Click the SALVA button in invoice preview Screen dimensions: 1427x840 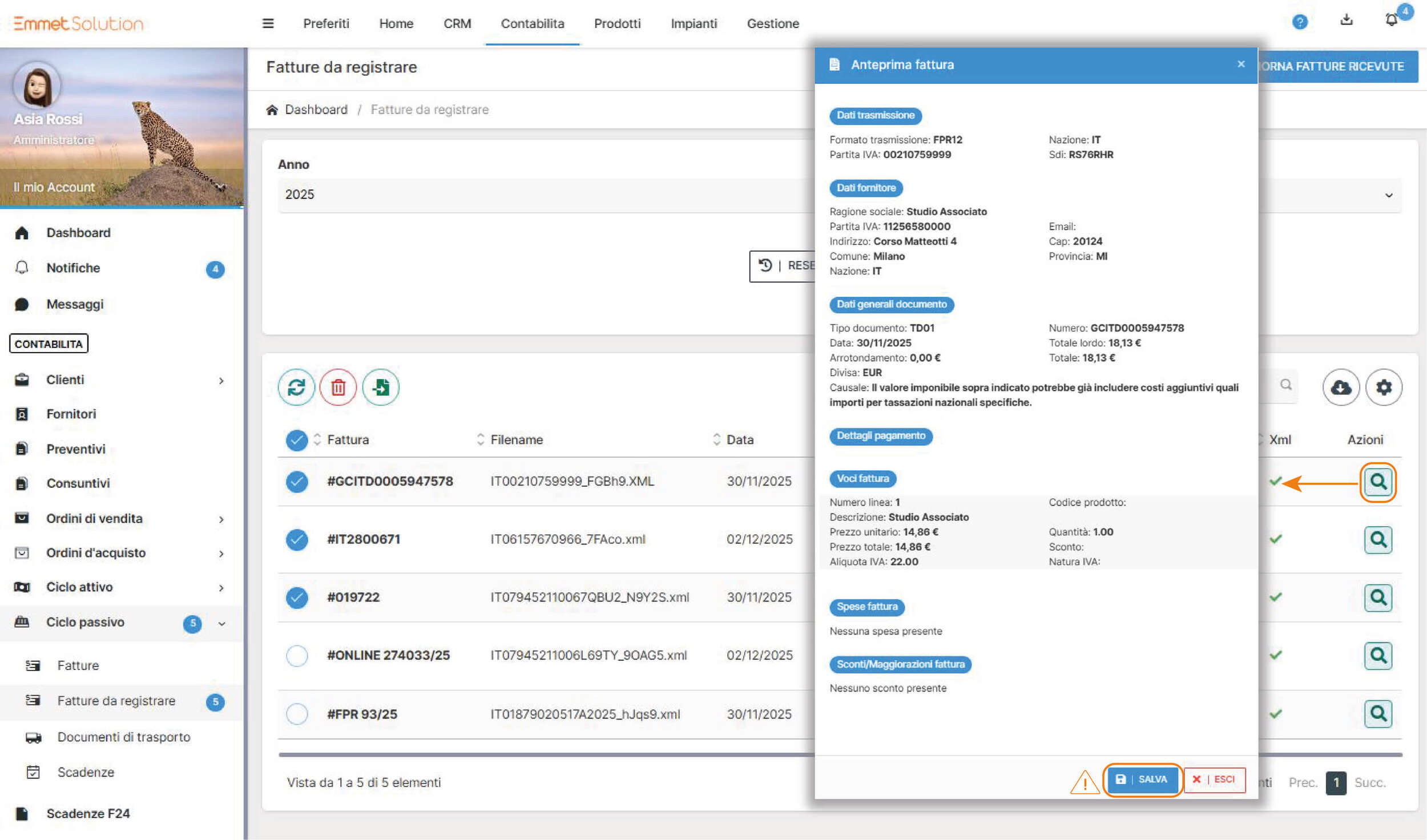coord(1142,780)
